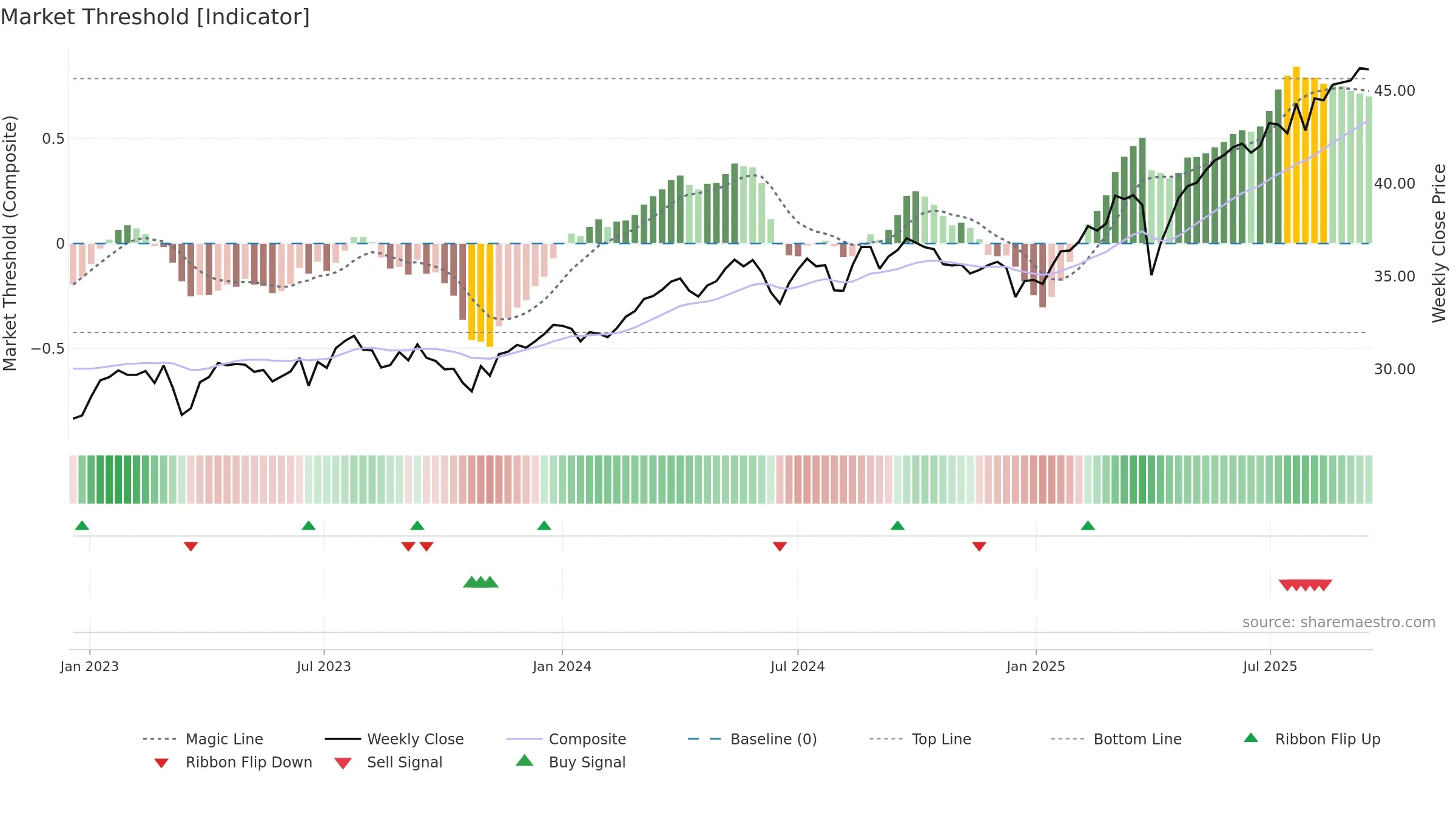Click the 35.00 price axis label

click(1395, 277)
